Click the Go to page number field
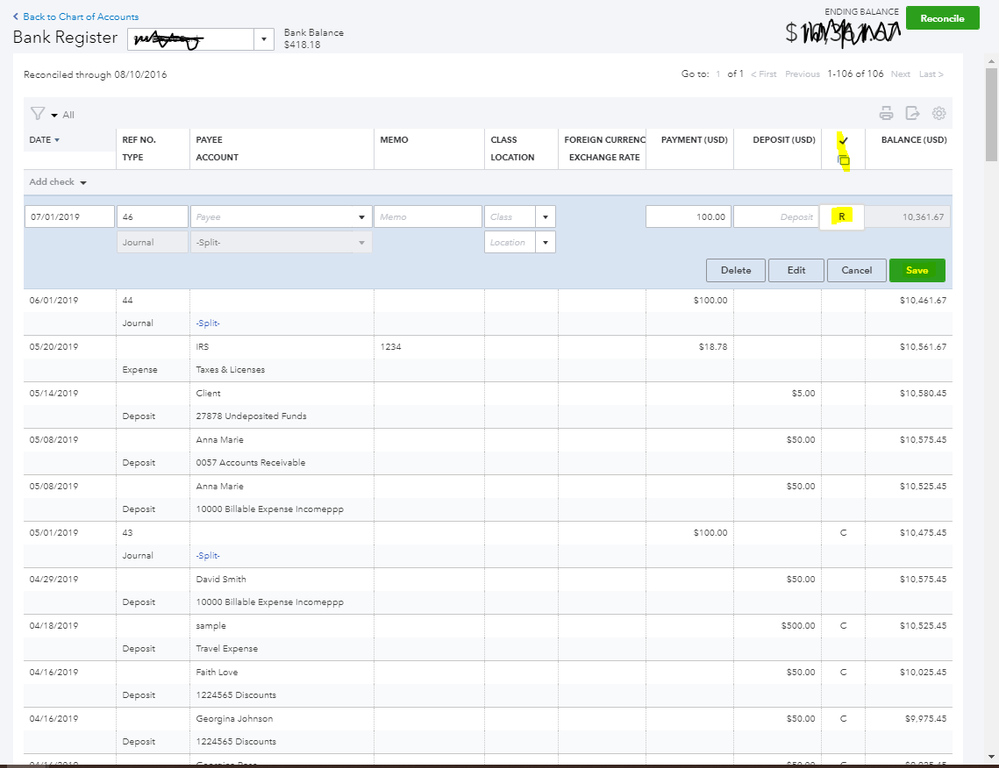Viewport: 999px width, 768px height. 718,74
